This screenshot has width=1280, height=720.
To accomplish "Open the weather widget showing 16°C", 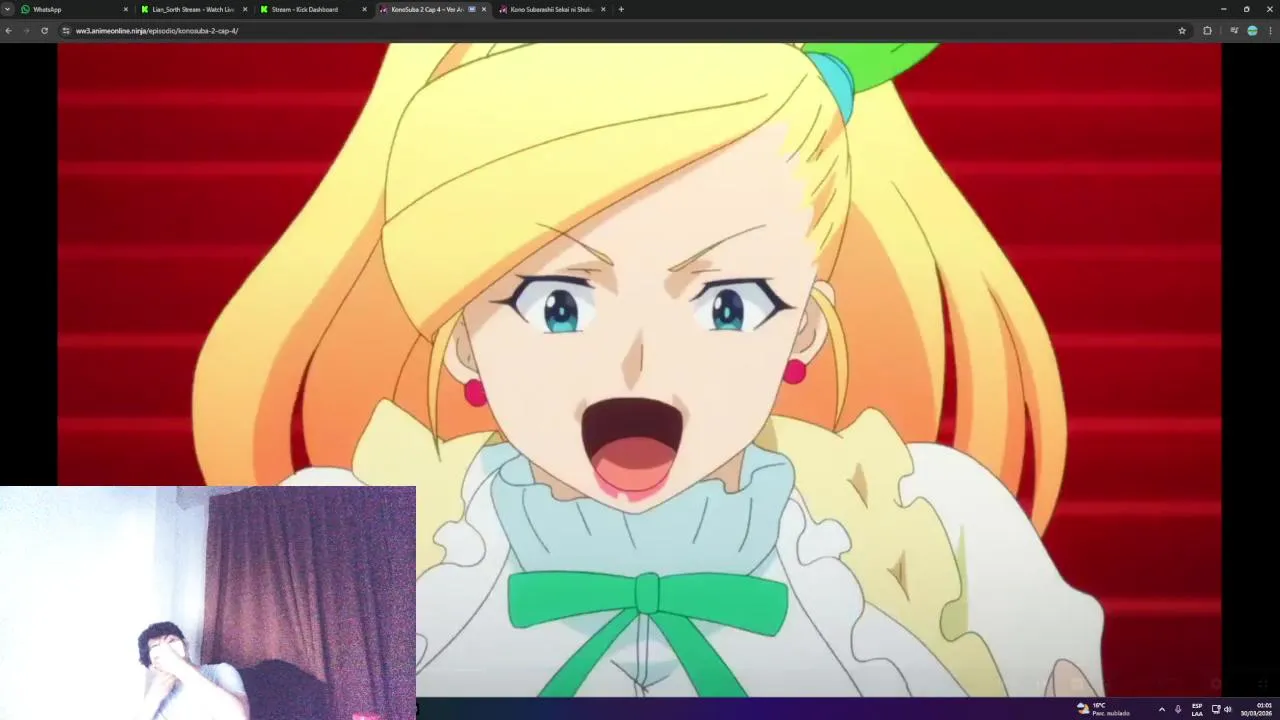I will [x=1104, y=709].
